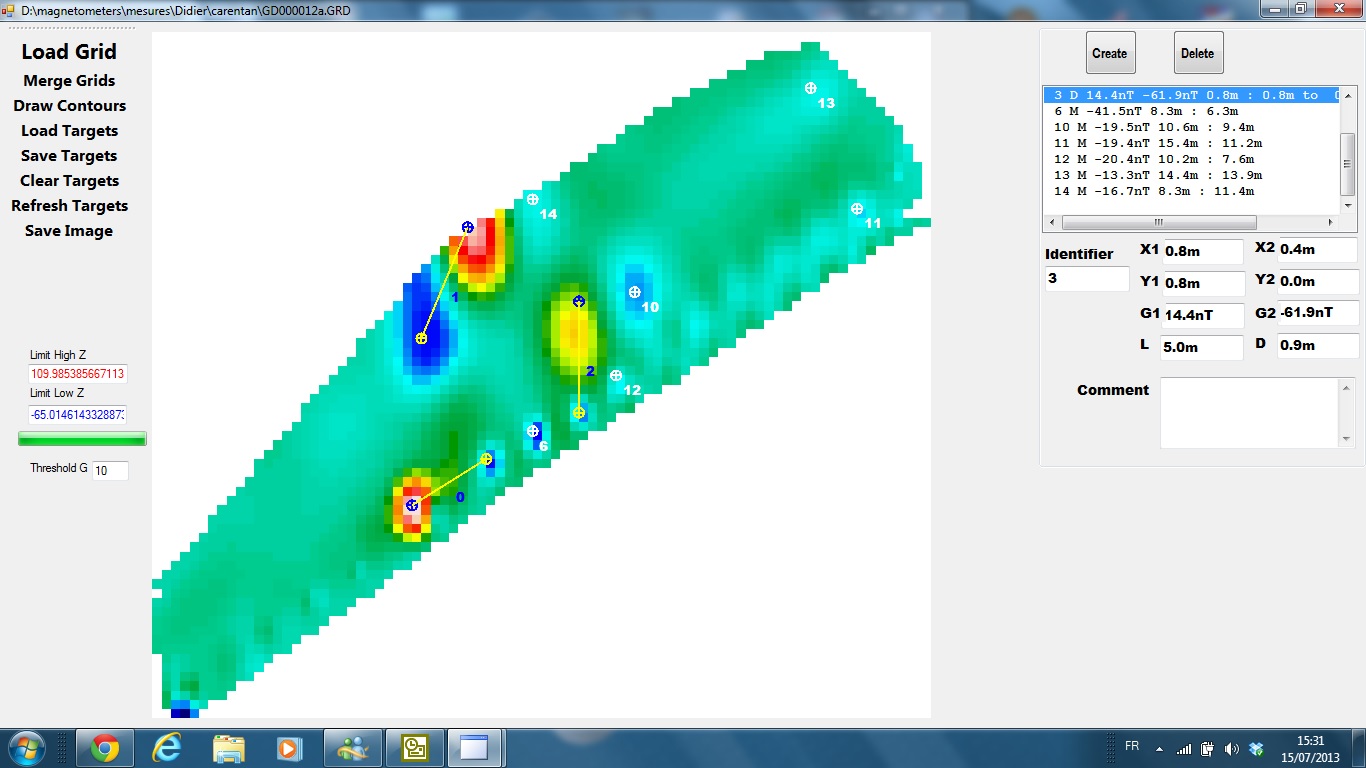This screenshot has width=1366, height=768.
Task: Select the blue endpoint marker of dipole 2
Action: coord(578,301)
